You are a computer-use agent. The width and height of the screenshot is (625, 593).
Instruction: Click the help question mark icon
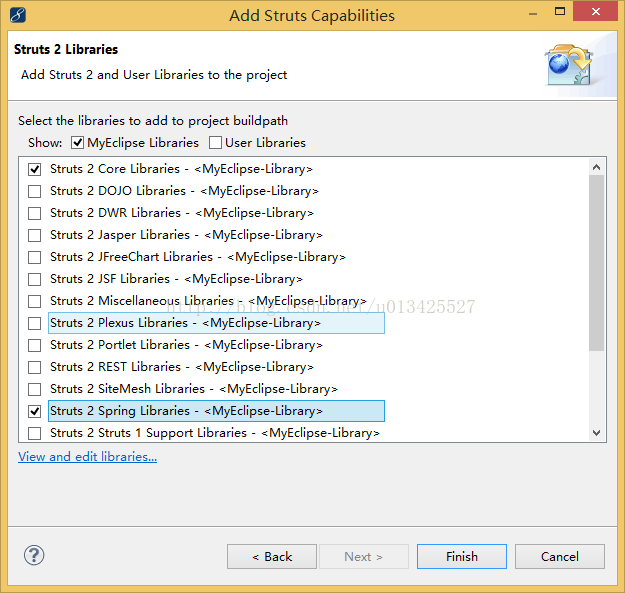34,556
